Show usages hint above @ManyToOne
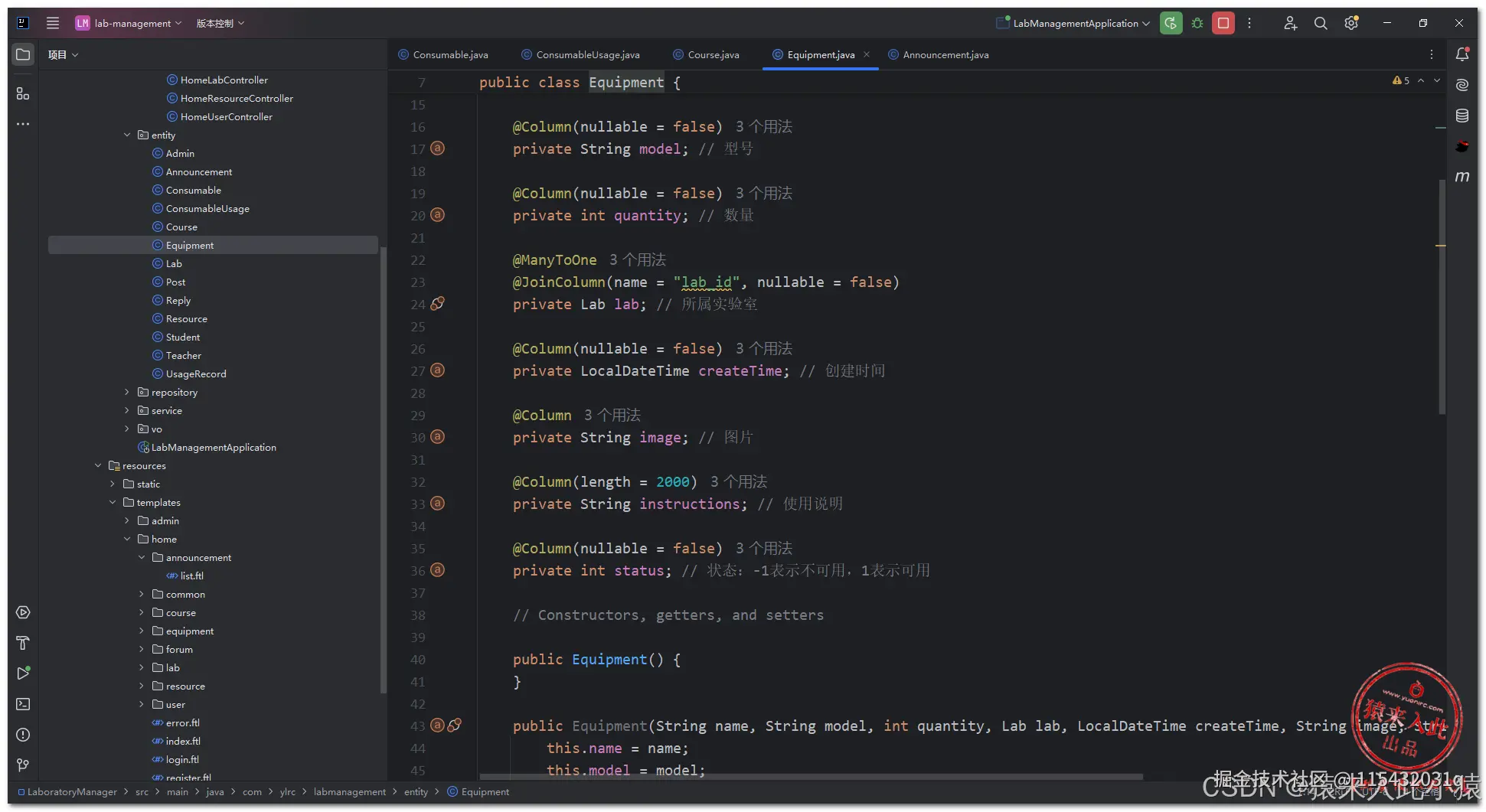1486x812 pixels. [x=638, y=259]
